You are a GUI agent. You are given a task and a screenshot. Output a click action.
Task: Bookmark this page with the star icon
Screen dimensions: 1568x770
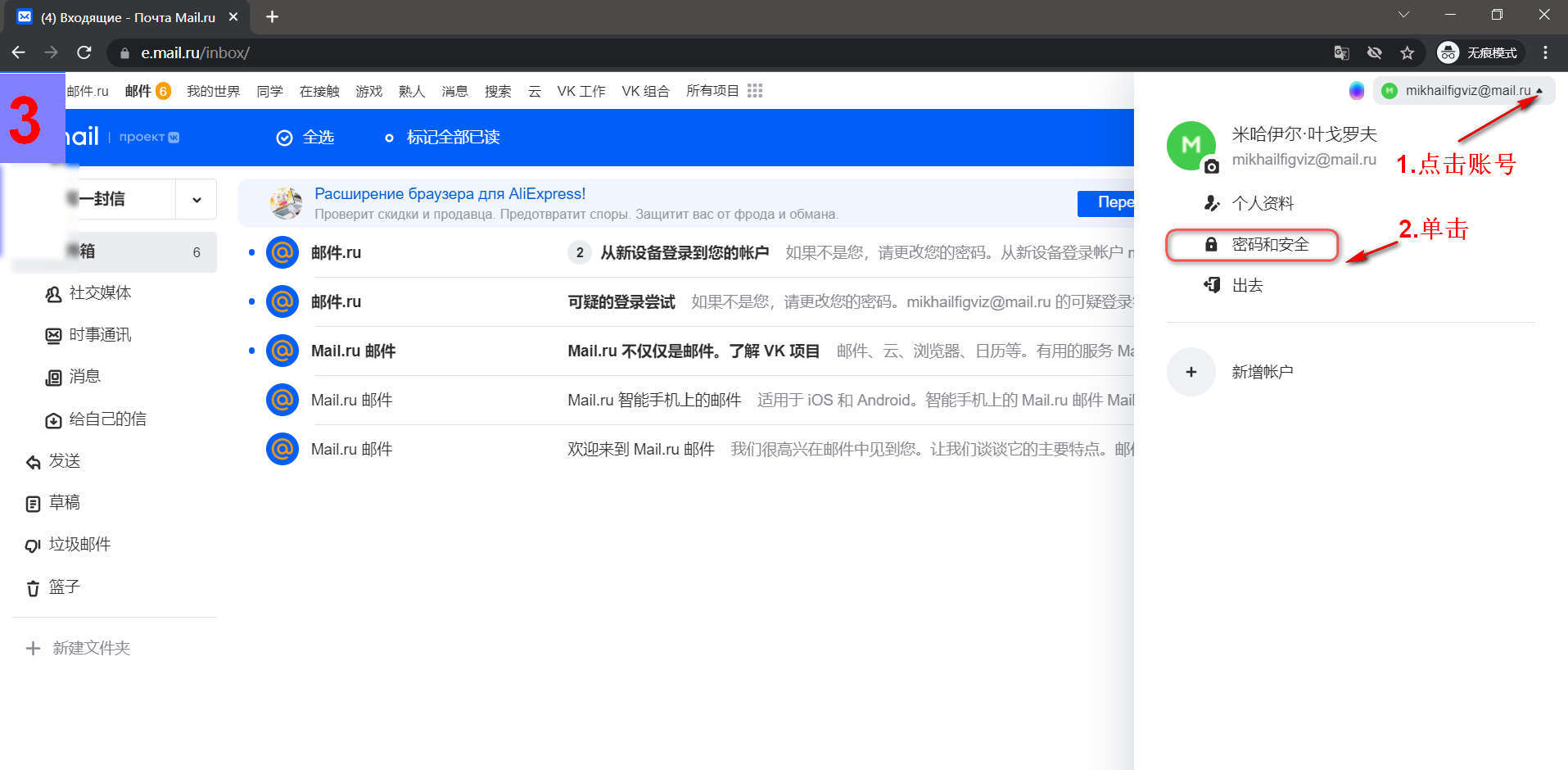pyautogui.click(x=1407, y=52)
